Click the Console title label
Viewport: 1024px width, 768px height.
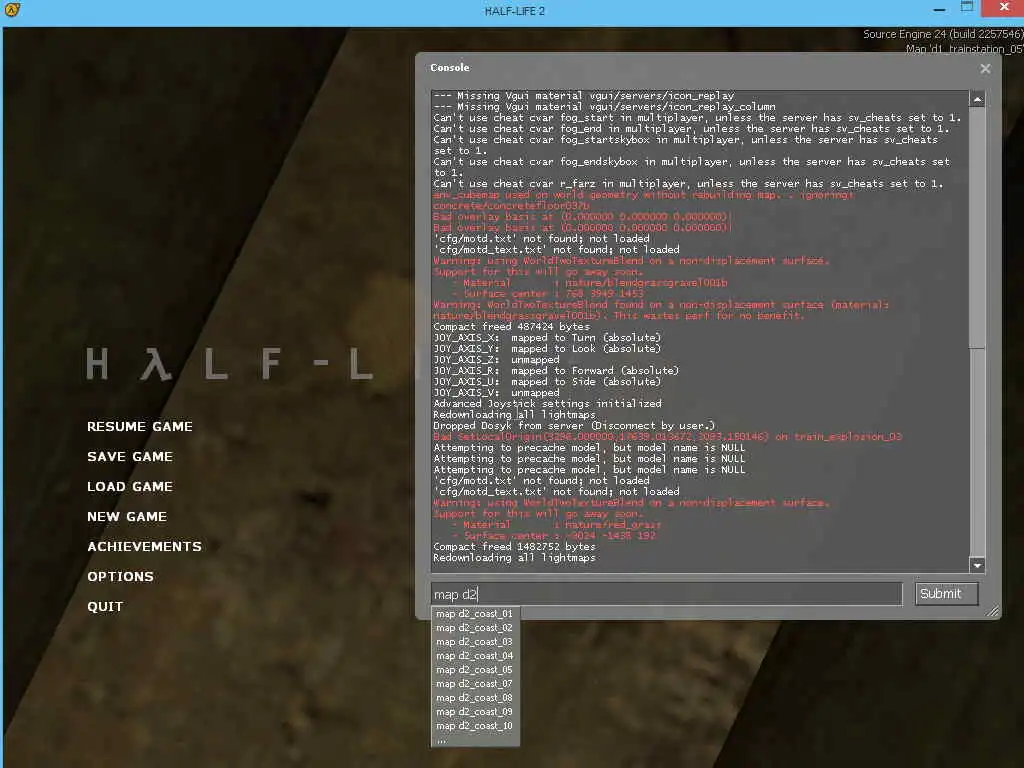click(449, 67)
